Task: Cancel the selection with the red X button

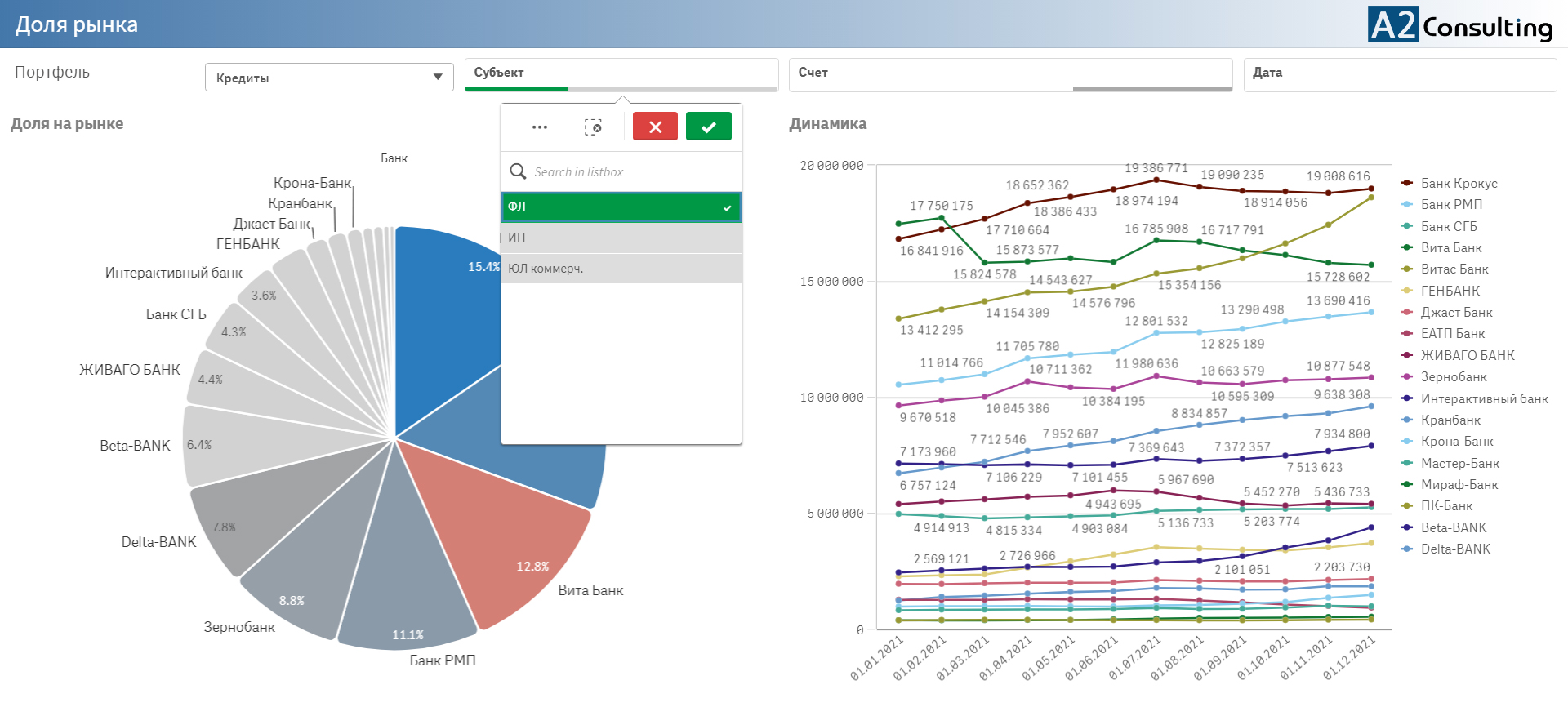Action: pyautogui.click(x=655, y=127)
